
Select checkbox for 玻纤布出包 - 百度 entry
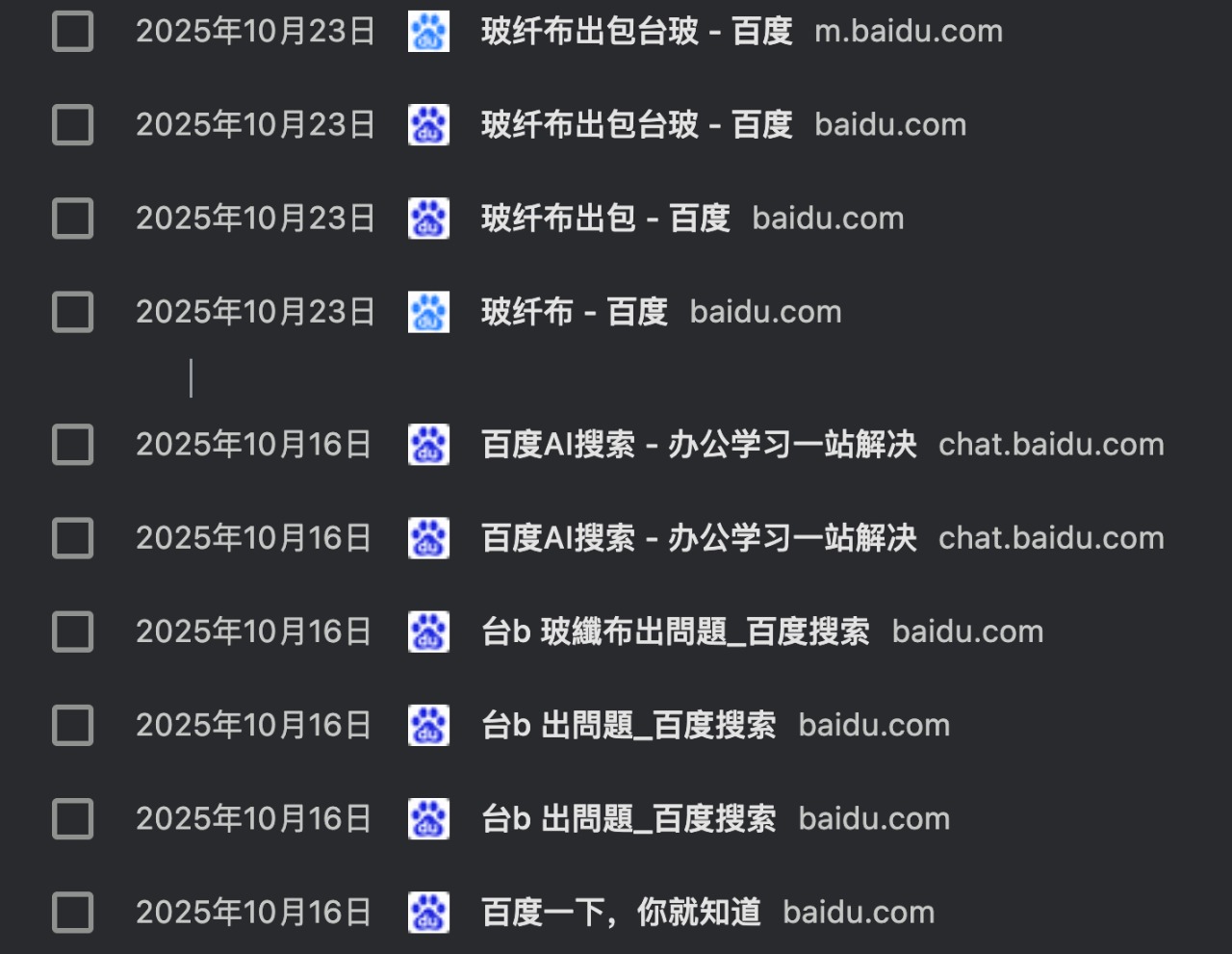[72, 219]
